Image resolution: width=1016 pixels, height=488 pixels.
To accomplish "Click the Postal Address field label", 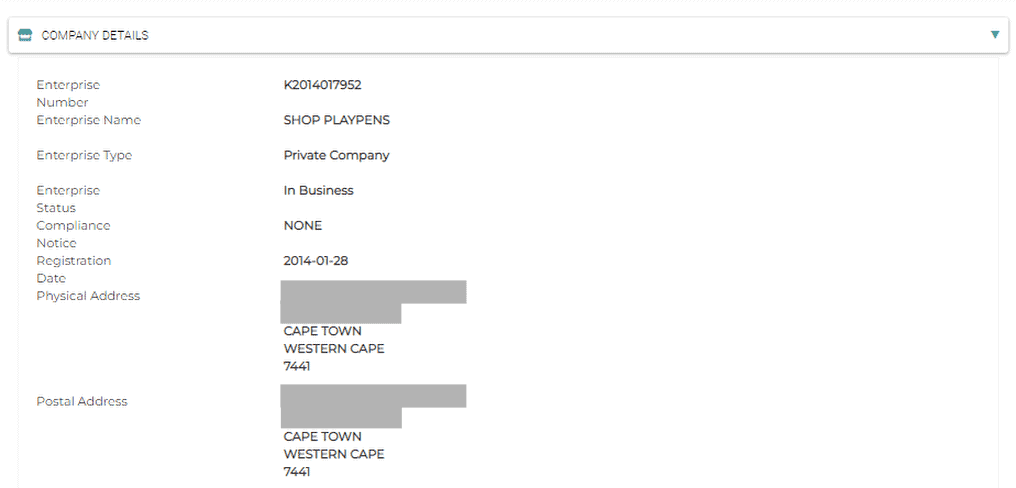I will coord(82,401).
